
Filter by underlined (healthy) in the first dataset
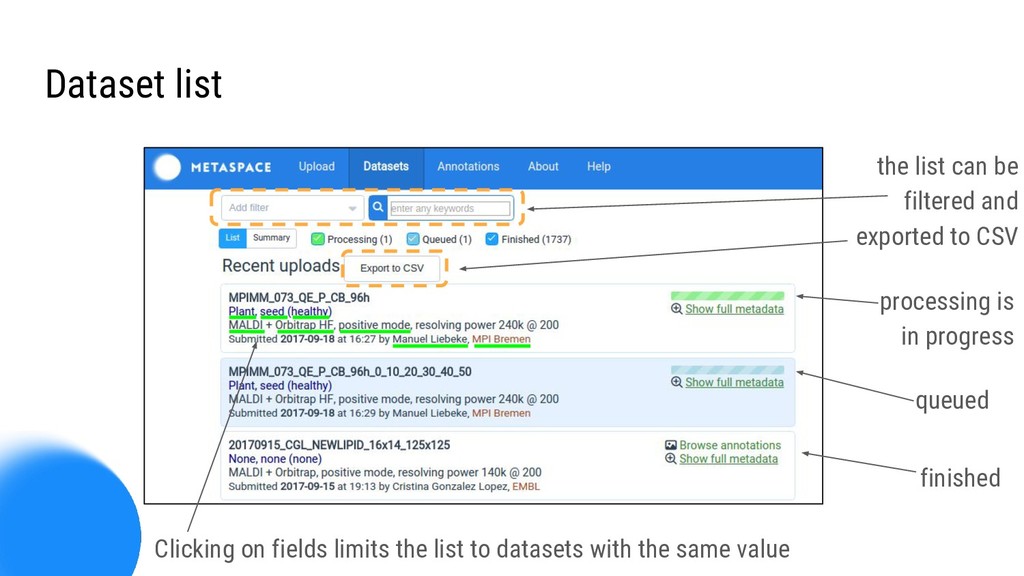point(310,312)
